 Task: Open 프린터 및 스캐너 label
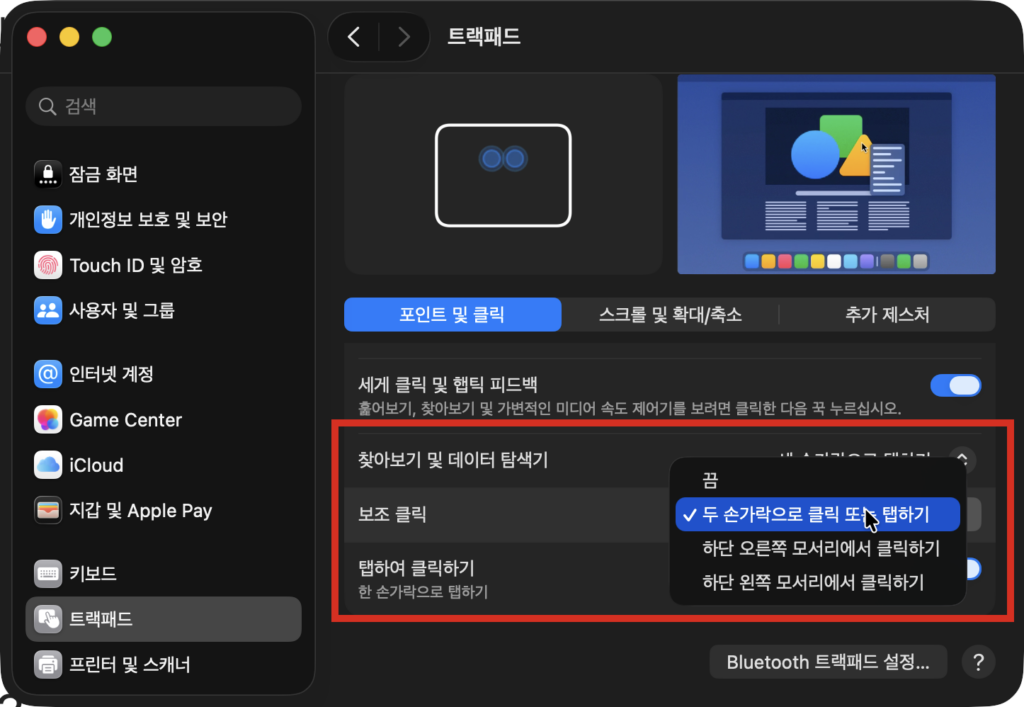click(x=129, y=665)
